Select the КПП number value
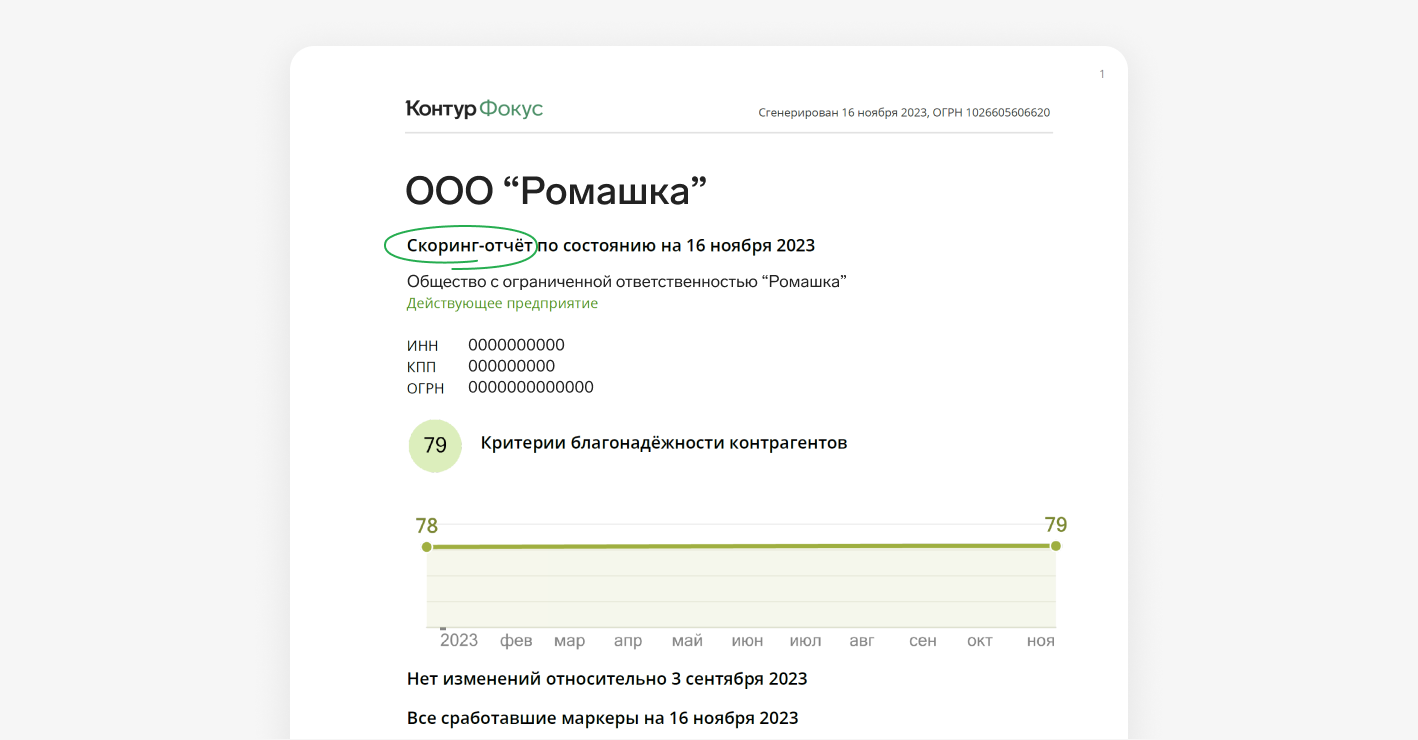Screen dimensions: 1418x740 [x=511, y=366]
